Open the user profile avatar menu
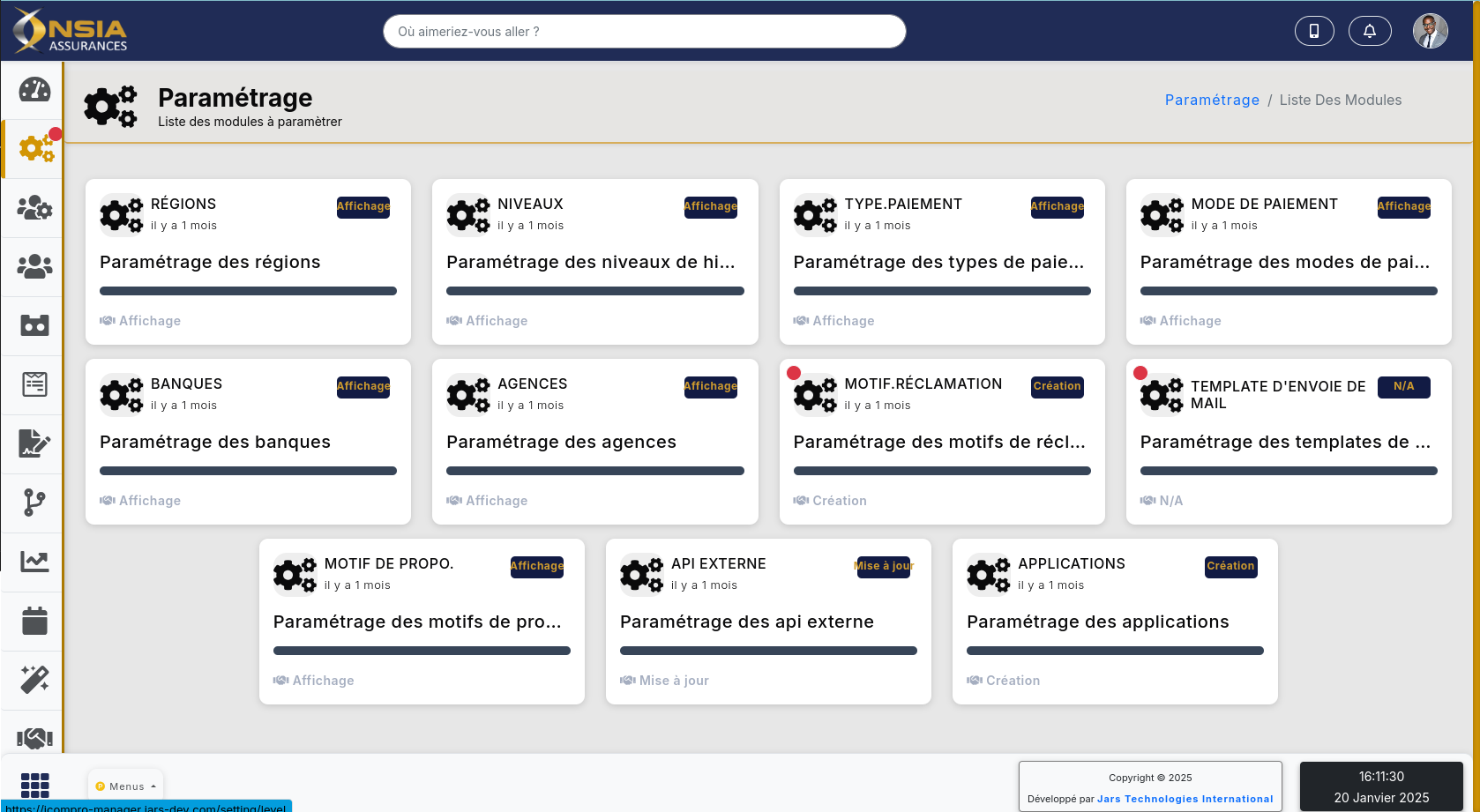Viewport: 1480px width, 812px height. click(1430, 31)
